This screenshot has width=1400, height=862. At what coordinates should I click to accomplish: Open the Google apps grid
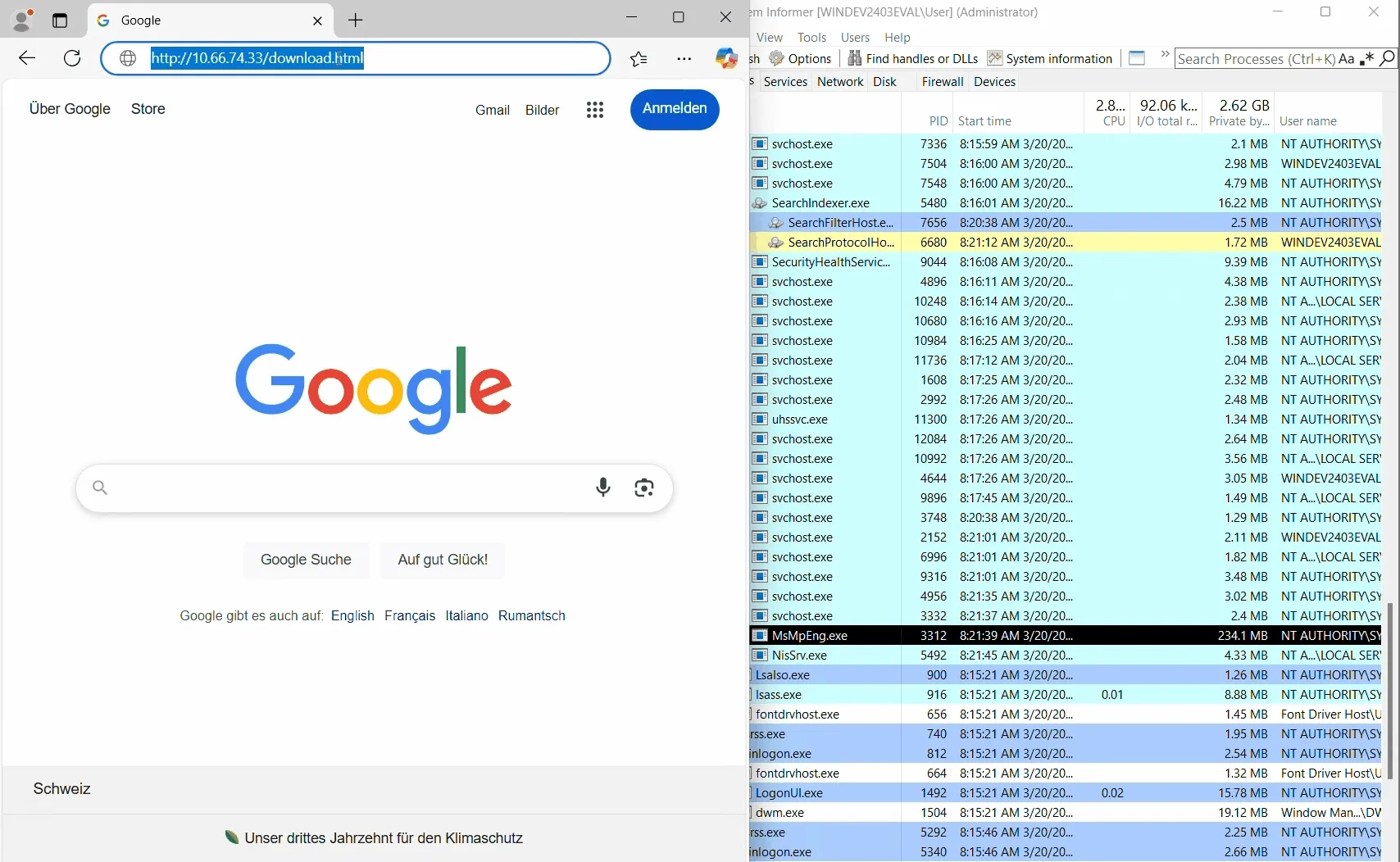595,110
